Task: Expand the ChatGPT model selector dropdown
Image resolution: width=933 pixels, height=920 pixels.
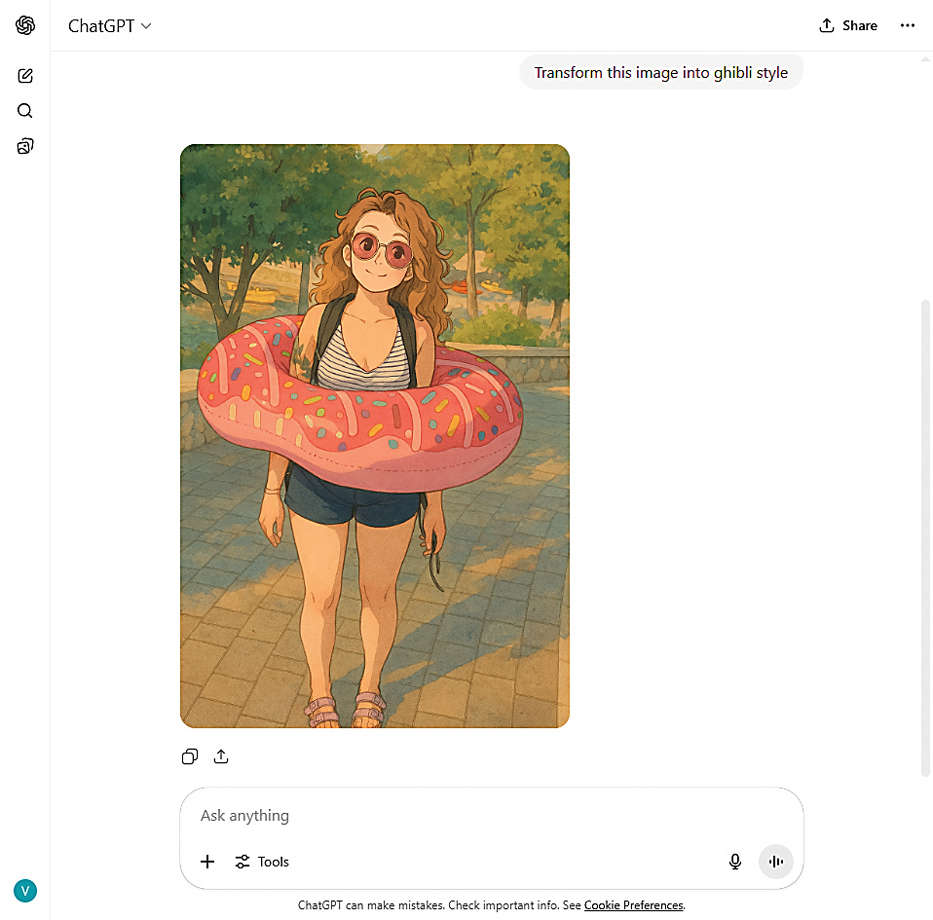Action: click(109, 26)
